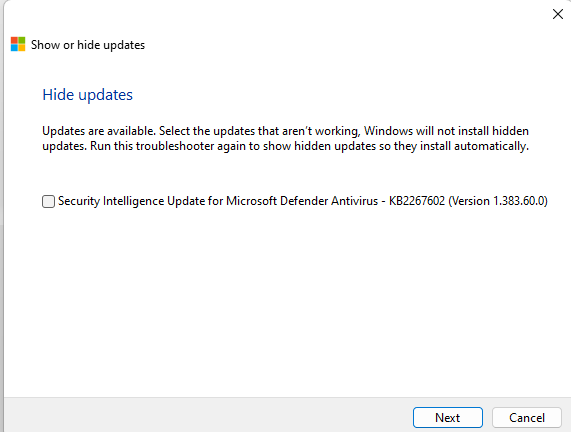Click the Security Intelligence Update for Microsoft Defender label
Screen dimensions: 571x432
(303, 201)
